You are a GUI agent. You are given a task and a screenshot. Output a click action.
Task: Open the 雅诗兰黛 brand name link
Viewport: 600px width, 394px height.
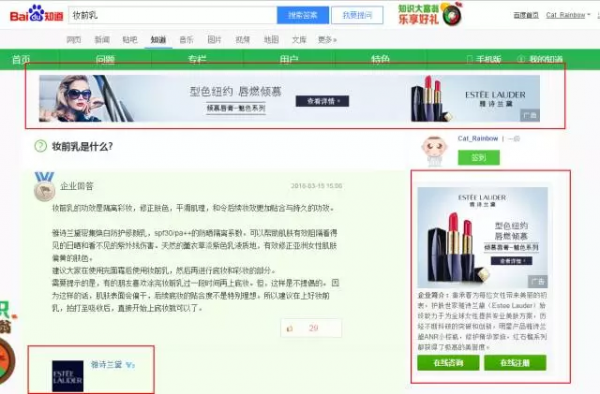click(x=106, y=365)
